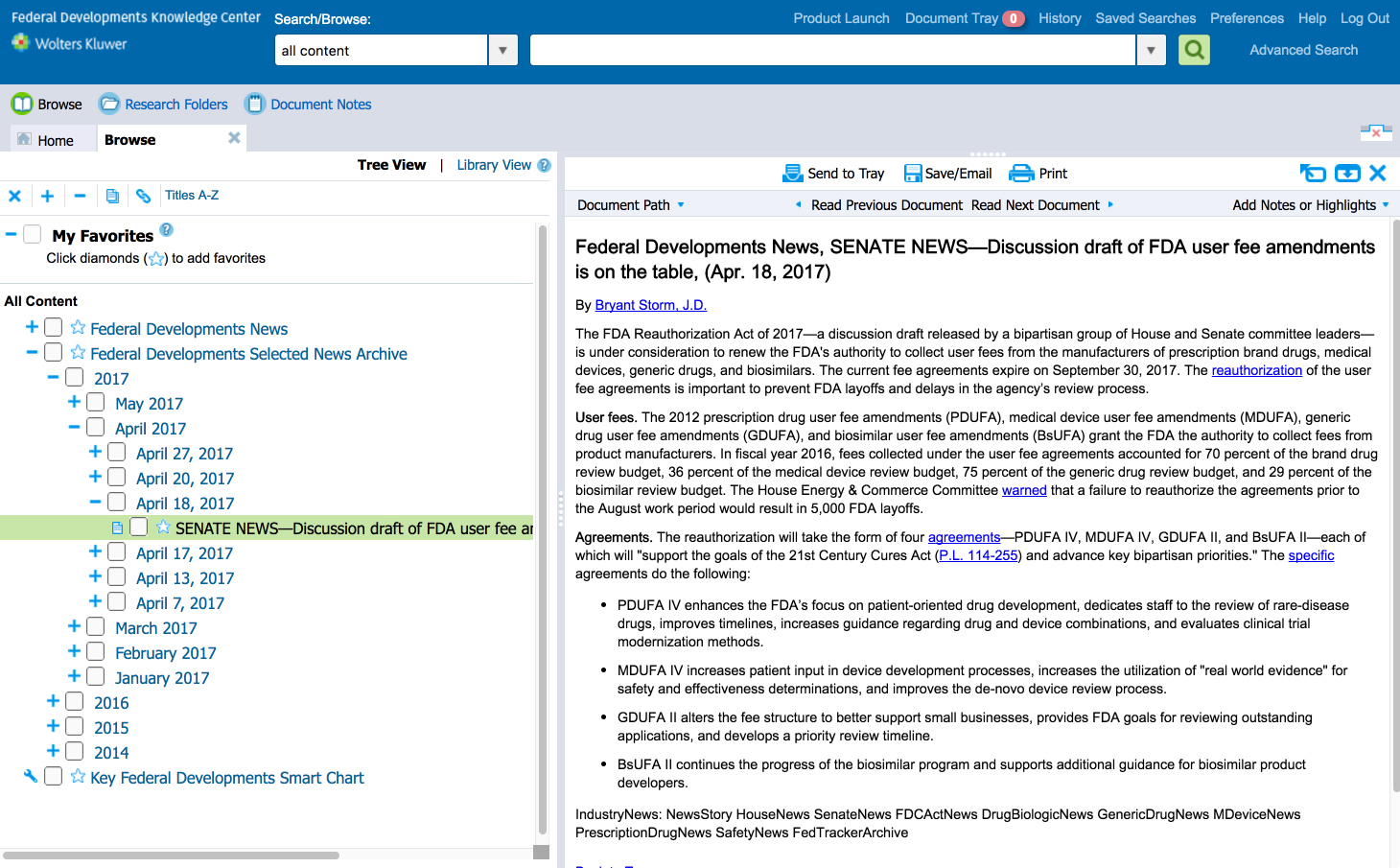The image size is (1400, 868).
Task: Check the May 2017 checkbox
Action: [96, 403]
